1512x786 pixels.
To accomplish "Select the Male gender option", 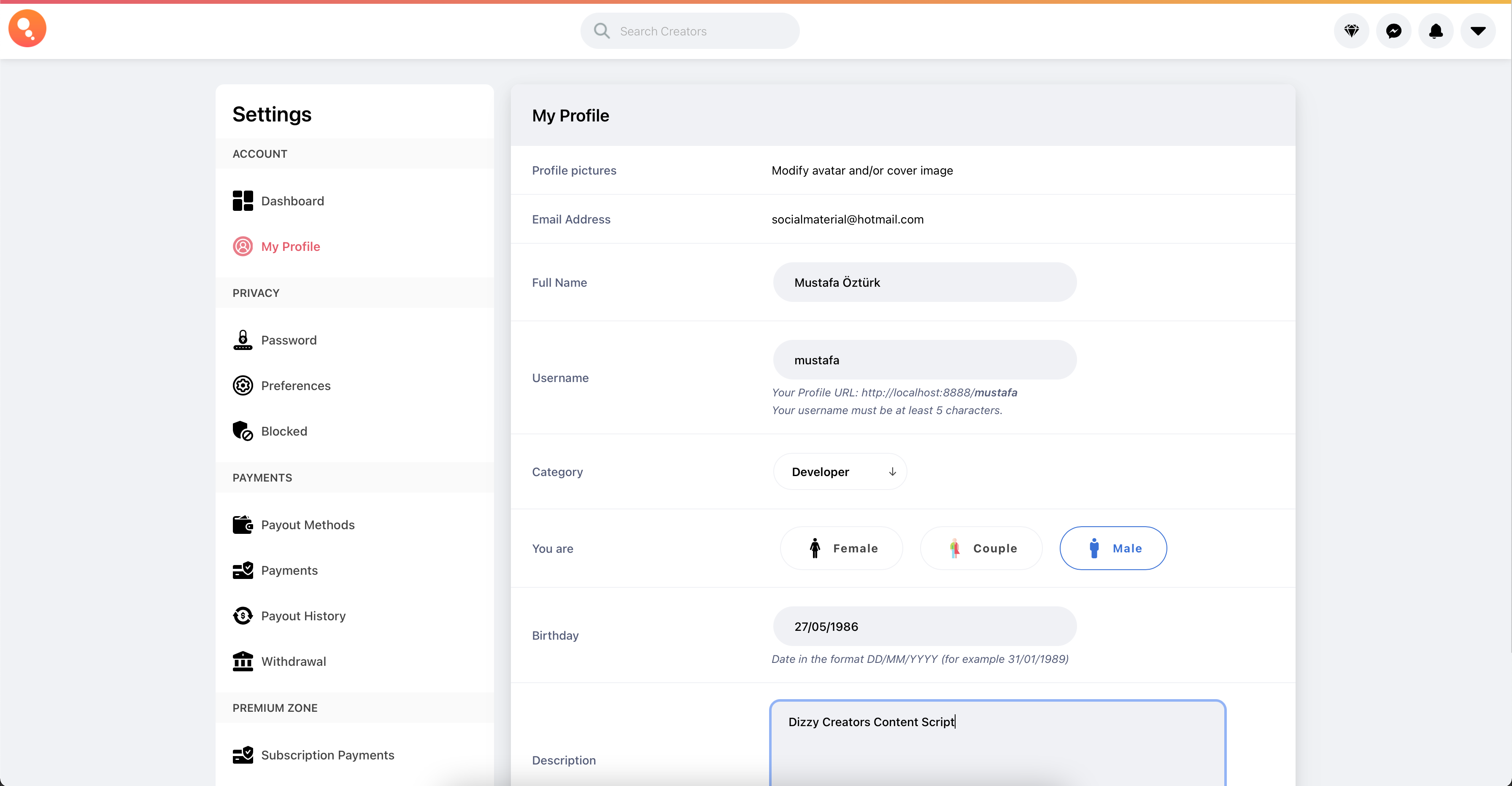I will 1113,548.
